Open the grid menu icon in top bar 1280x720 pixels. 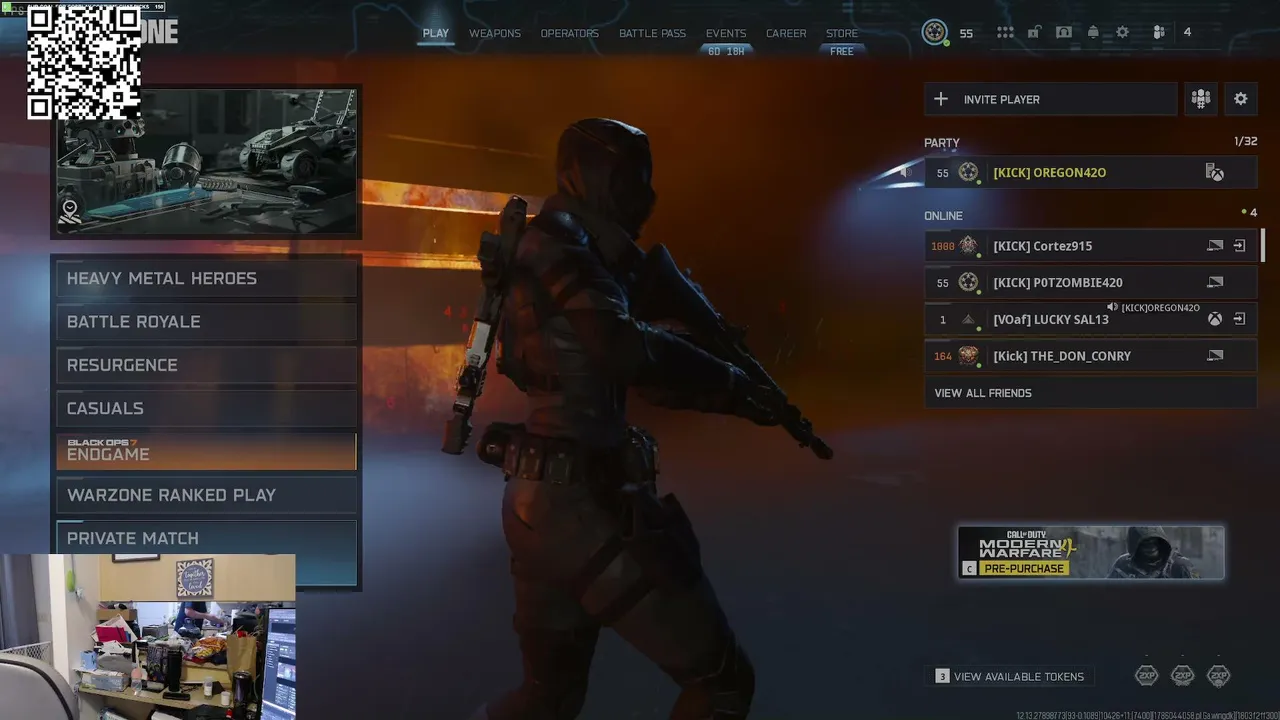pos(1005,32)
